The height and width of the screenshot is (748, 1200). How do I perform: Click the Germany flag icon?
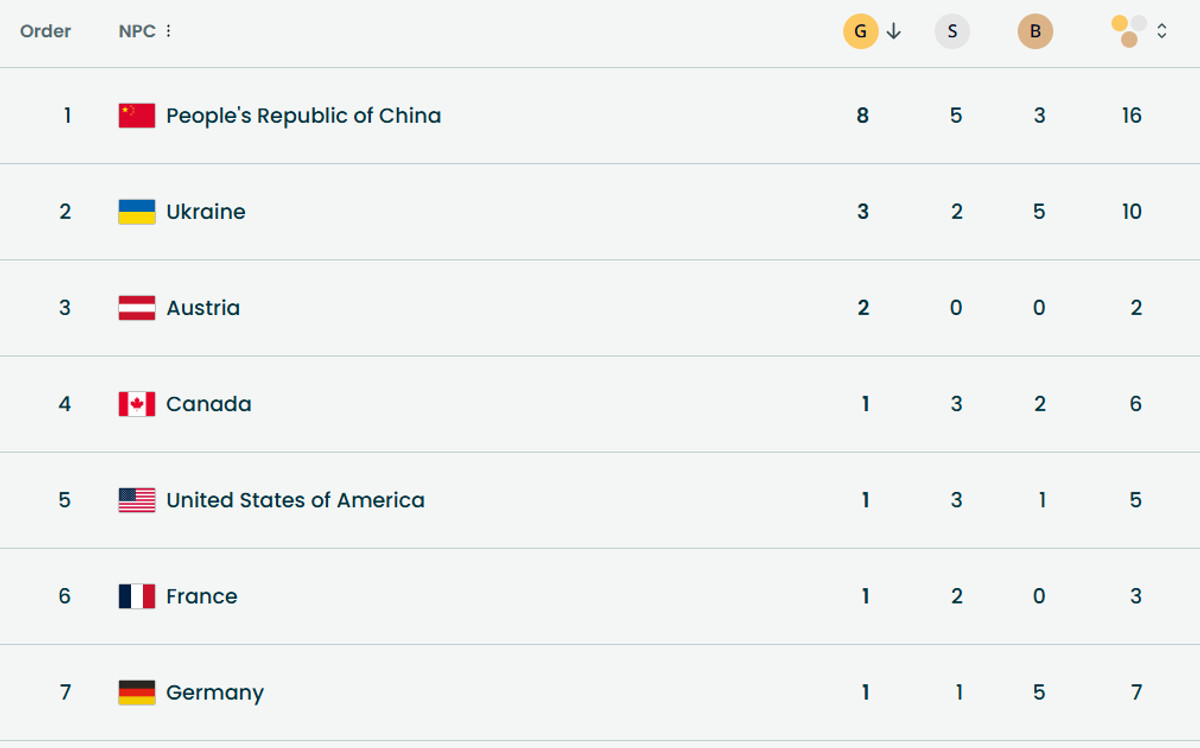pos(137,692)
